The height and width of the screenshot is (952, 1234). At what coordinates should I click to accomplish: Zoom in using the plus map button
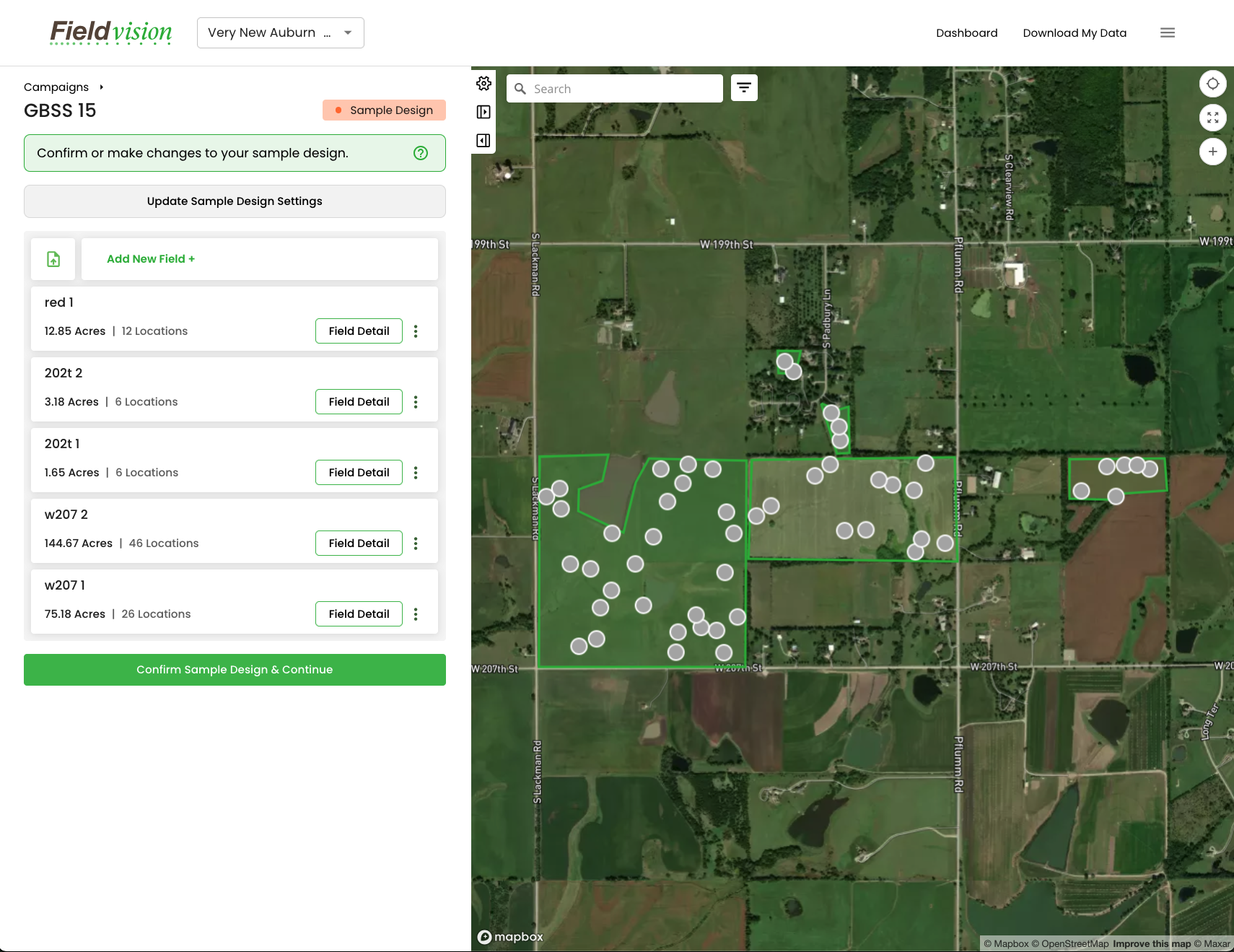[x=1213, y=152]
